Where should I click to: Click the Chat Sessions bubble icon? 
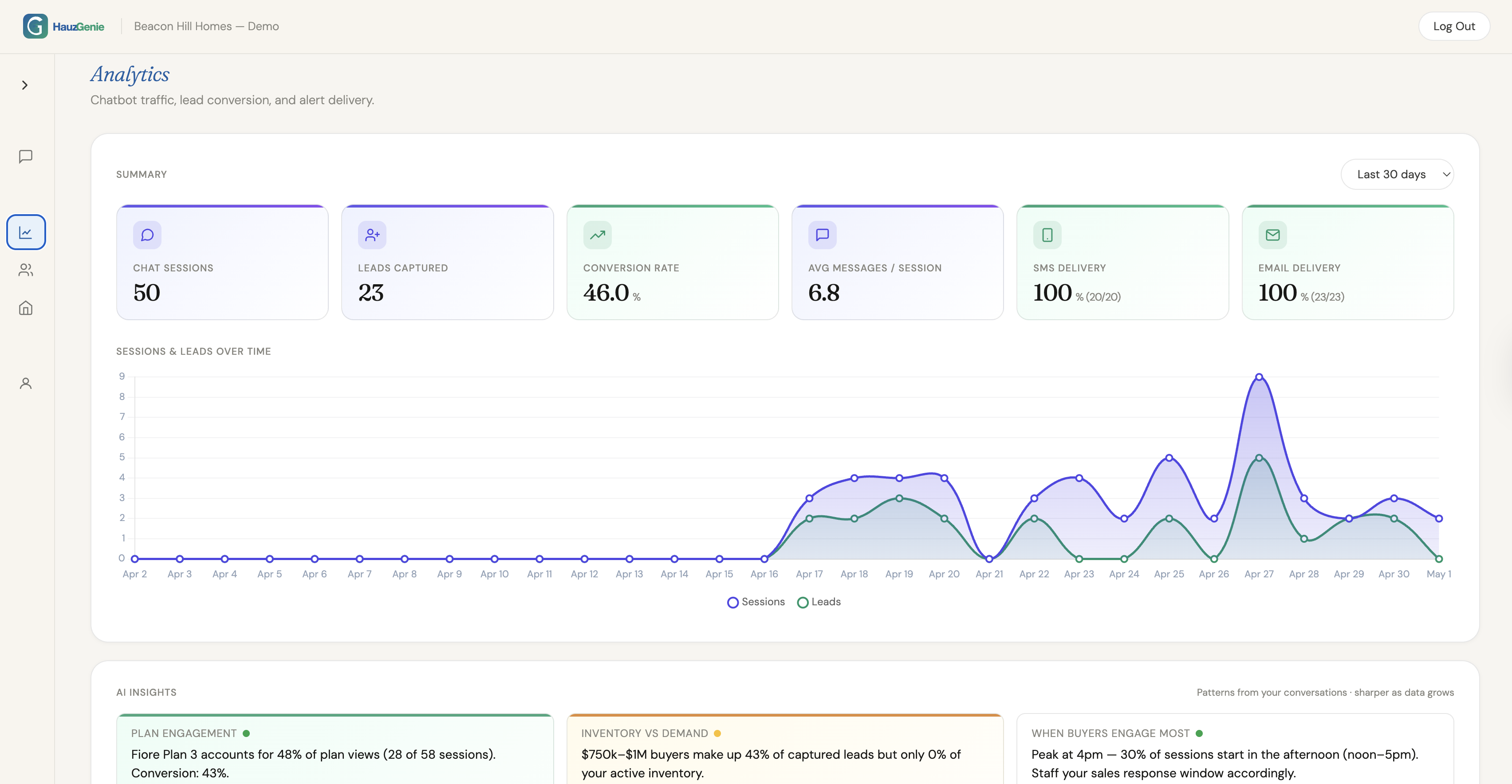(x=147, y=235)
